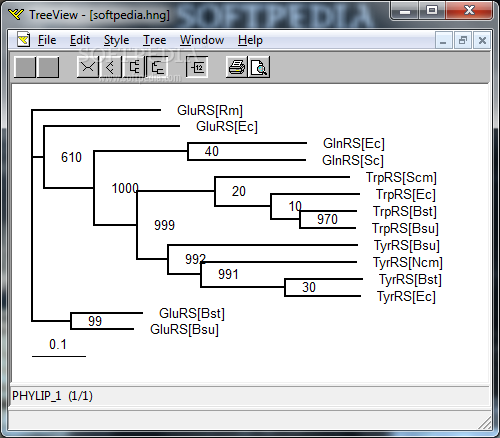The image size is (500, 438).
Task: Click the bootstrap value 992
Action: pos(196,259)
